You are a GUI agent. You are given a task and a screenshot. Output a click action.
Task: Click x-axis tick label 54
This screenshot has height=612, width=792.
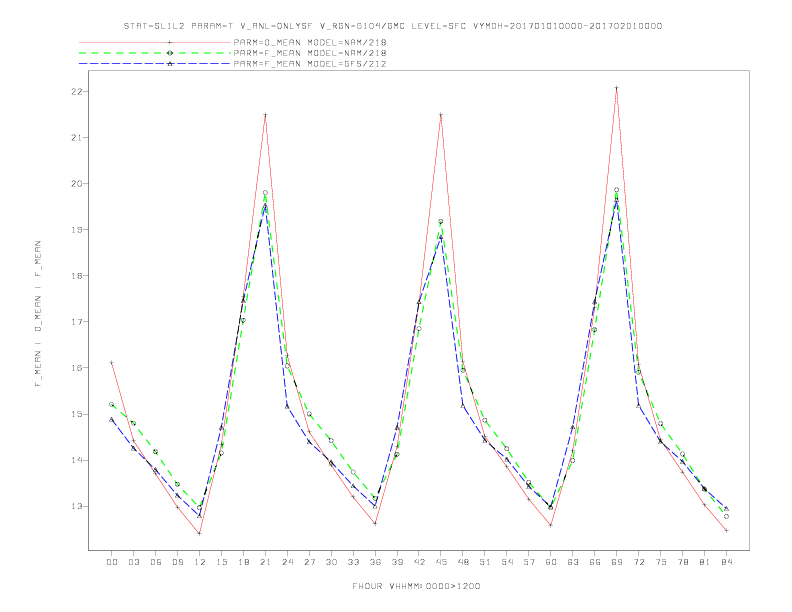(x=507, y=562)
